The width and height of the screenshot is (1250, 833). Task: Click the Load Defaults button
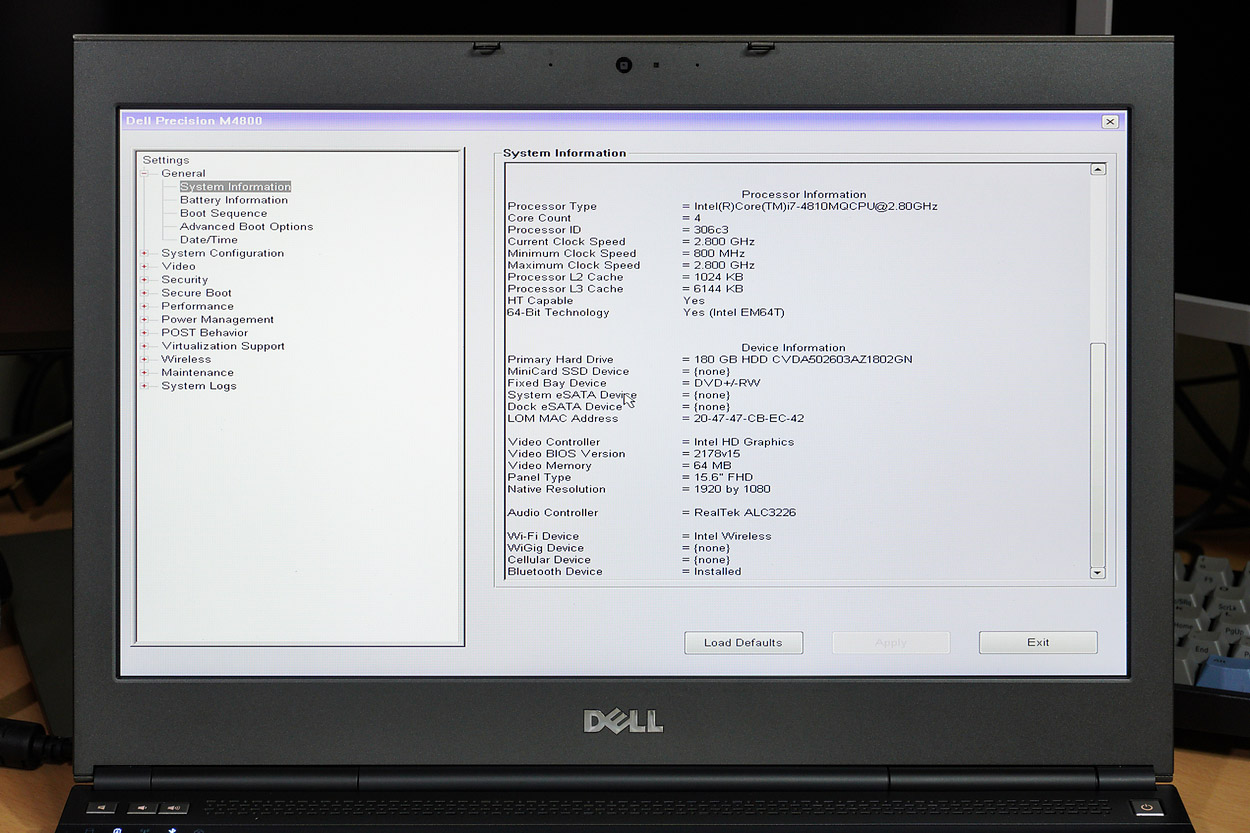[x=743, y=643]
